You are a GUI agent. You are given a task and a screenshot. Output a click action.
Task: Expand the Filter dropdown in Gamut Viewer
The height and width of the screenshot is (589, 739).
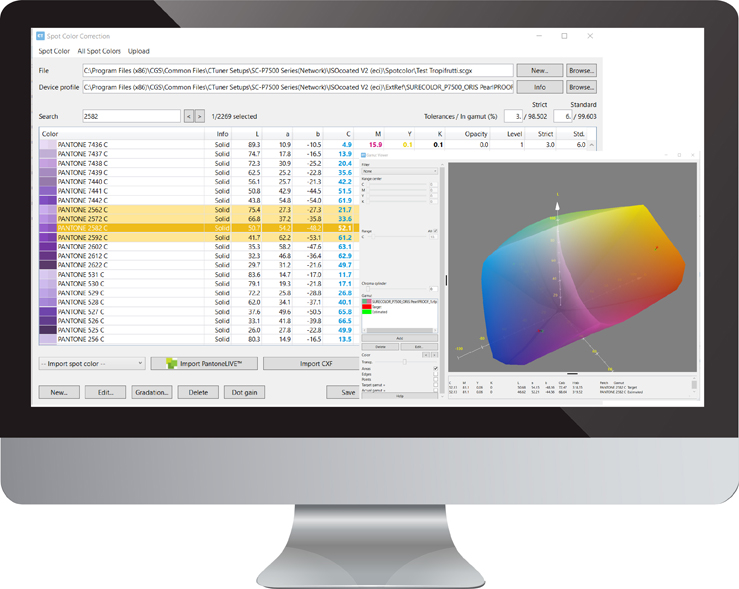398,169
